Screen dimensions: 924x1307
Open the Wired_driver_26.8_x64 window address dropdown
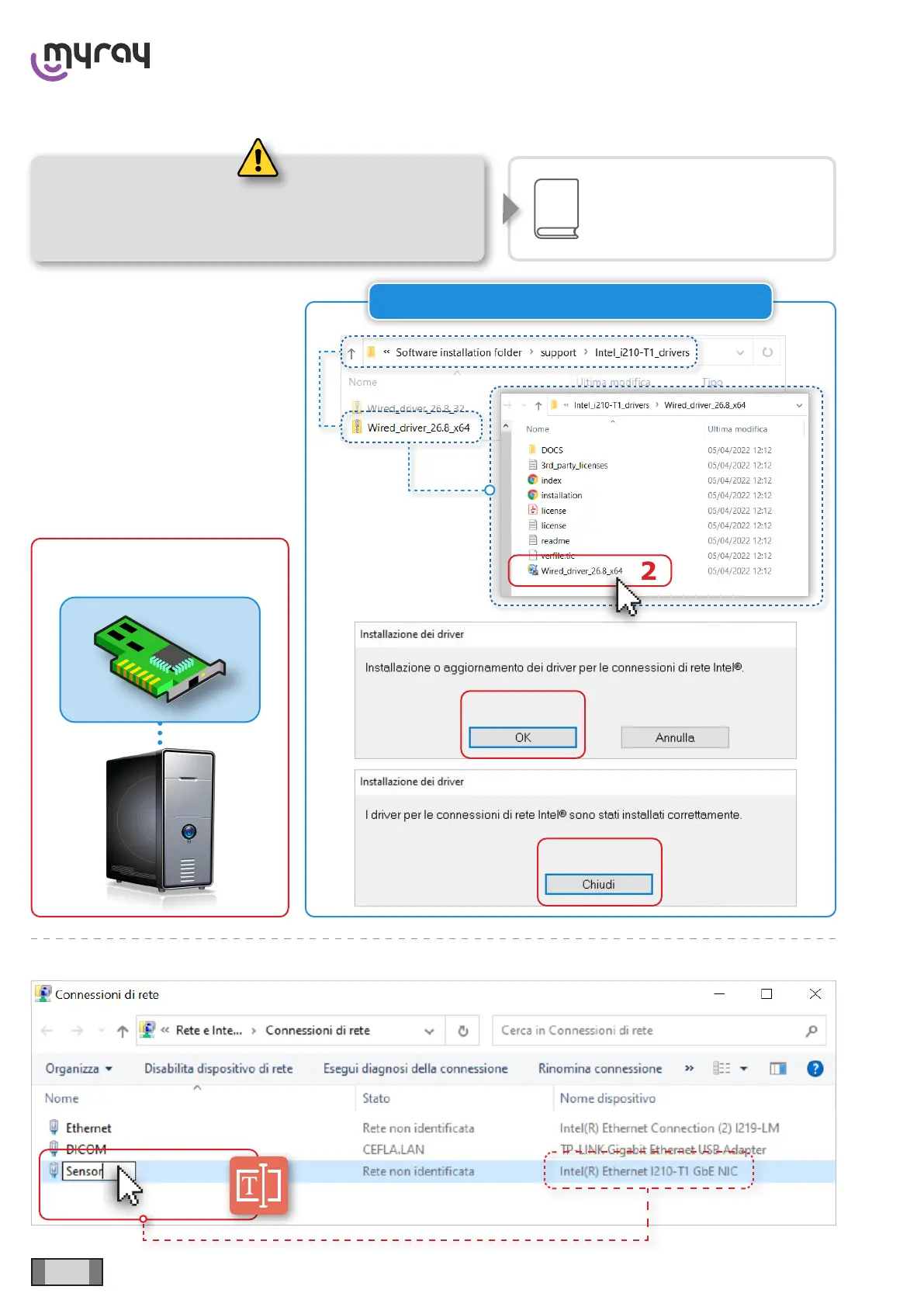coord(799,405)
